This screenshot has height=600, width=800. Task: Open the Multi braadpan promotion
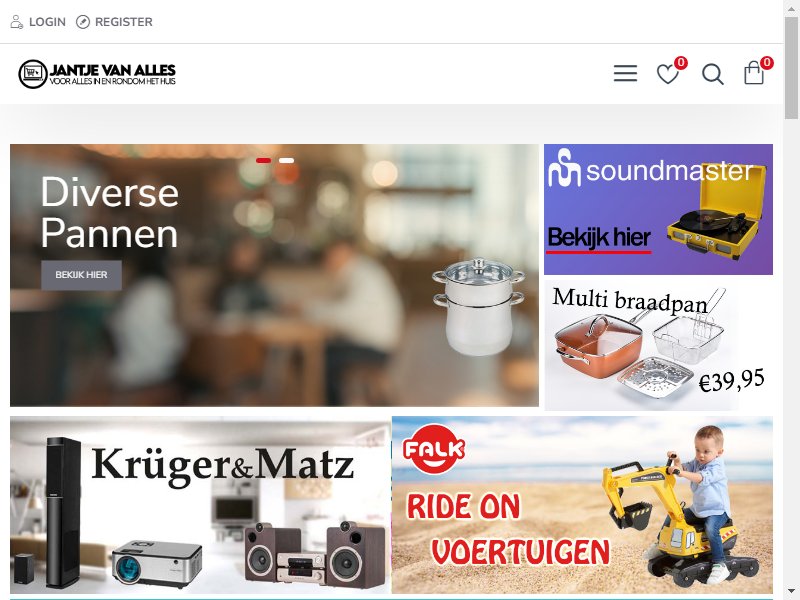click(658, 345)
